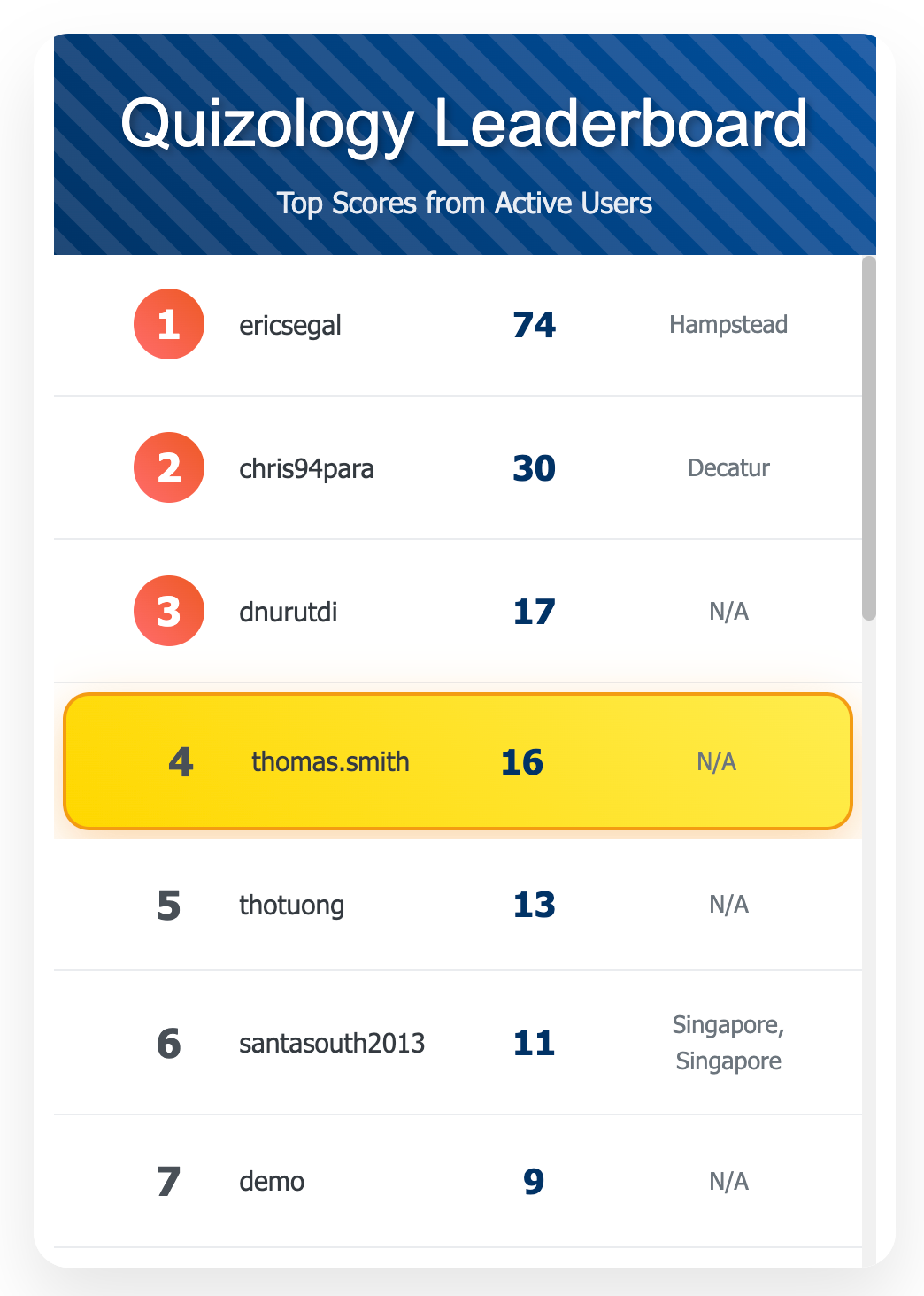Select the highlighted thomas.smith row
Image resolution: width=924 pixels, height=1296 pixels.
coord(458,761)
